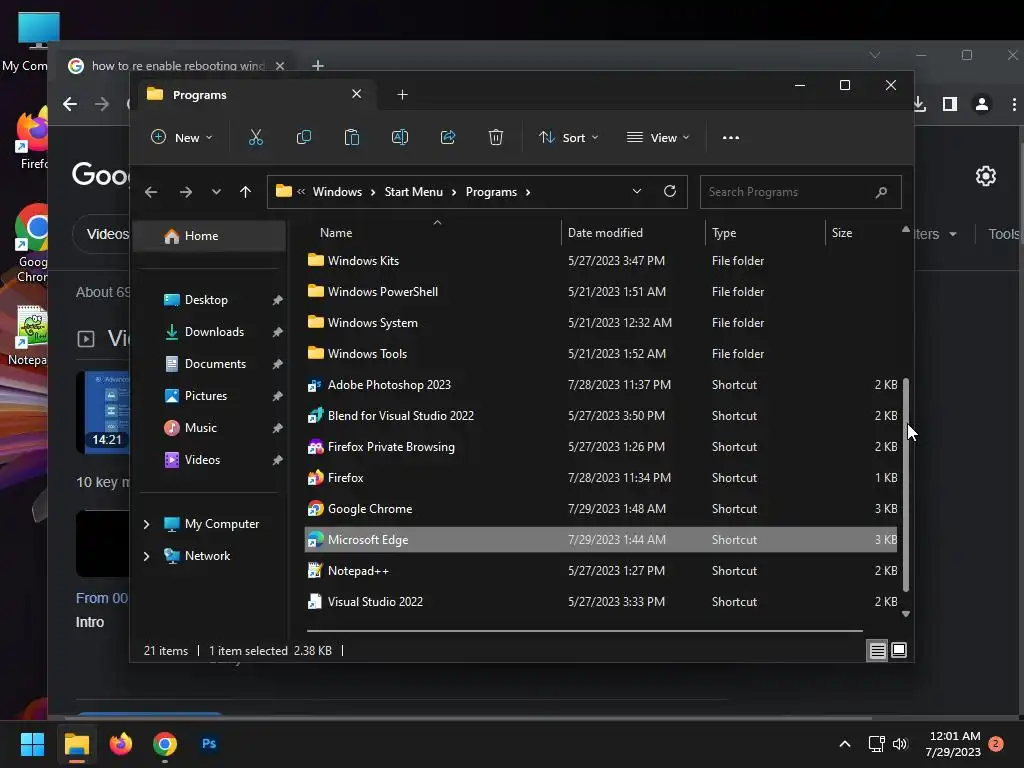Select the Programs Explorer tab
Image resolution: width=1024 pixels, height=768 pixels.
click(255, 95)
